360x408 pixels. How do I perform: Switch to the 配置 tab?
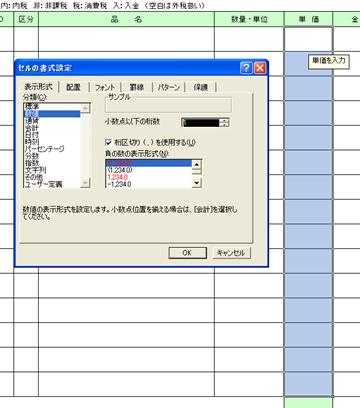tap(73, 87)
